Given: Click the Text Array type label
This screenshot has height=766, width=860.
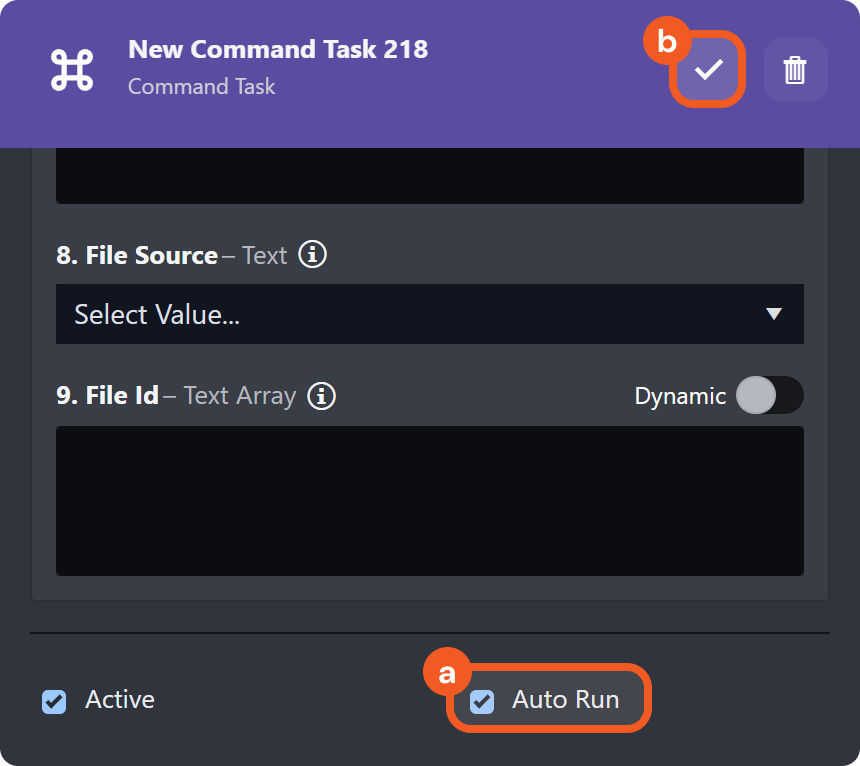Looking at the screenshot, I should (240, 396).
